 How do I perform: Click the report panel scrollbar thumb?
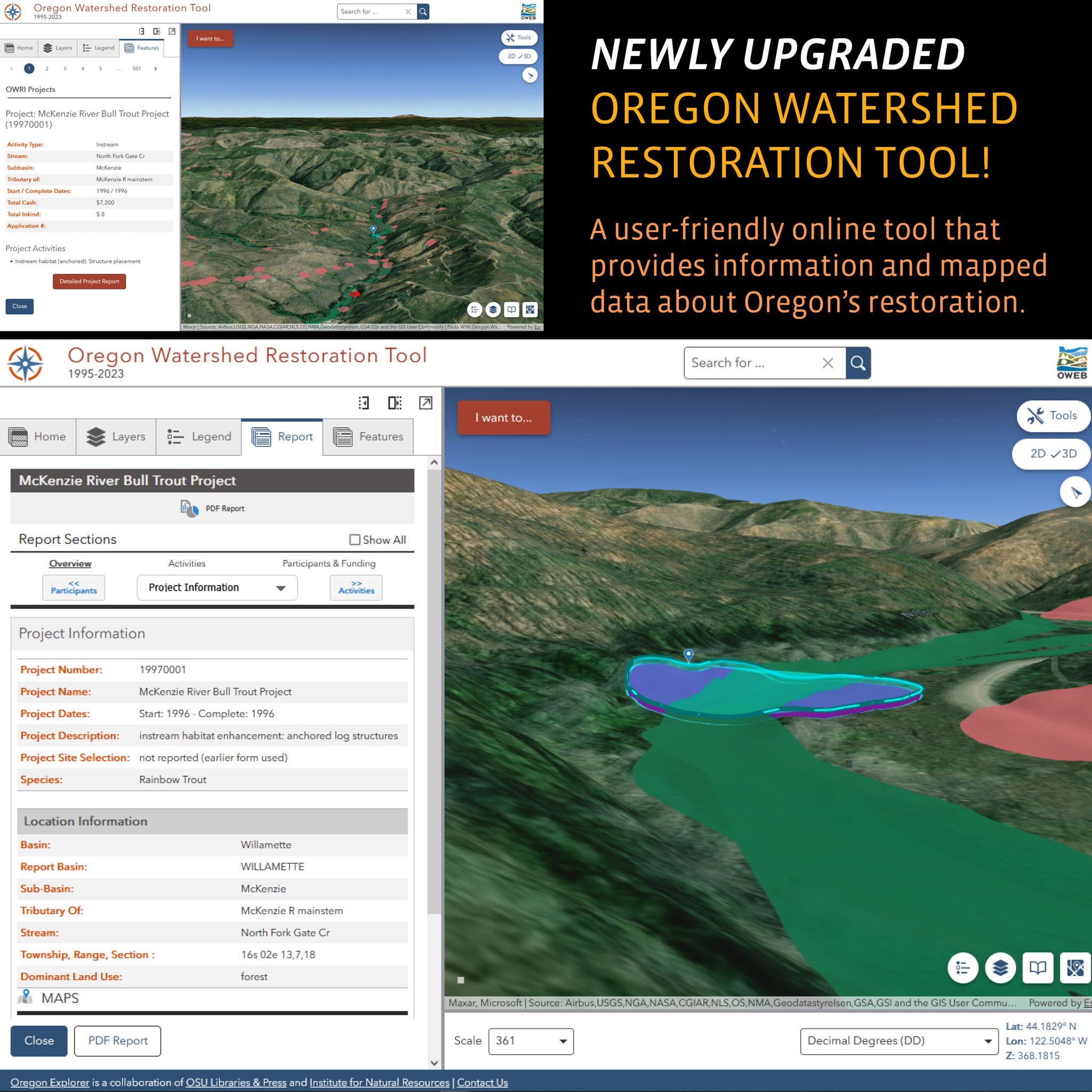(x=433, y=691)
